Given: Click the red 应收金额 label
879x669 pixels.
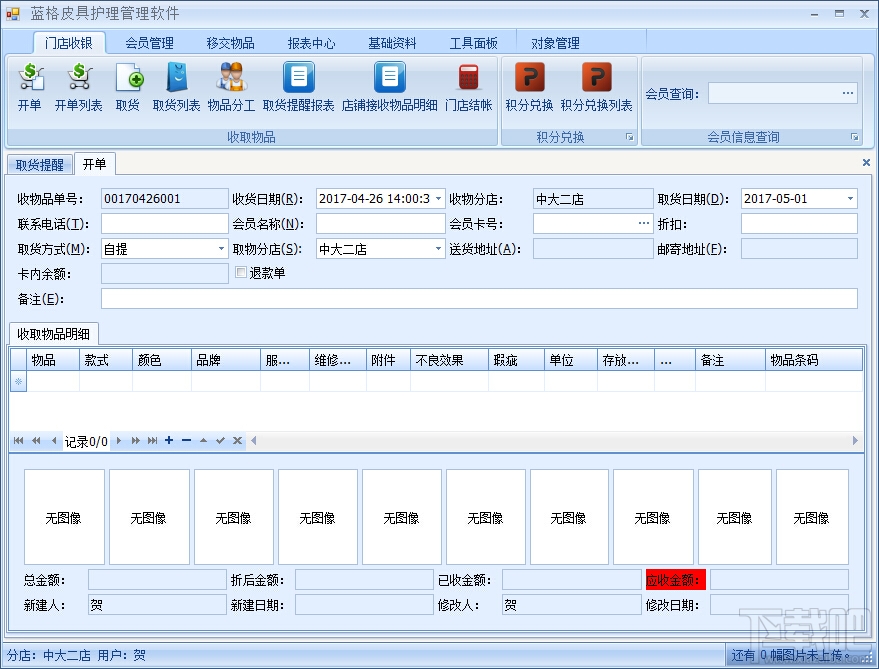Looking at the screenshot, I should click(x=675, y=580).
